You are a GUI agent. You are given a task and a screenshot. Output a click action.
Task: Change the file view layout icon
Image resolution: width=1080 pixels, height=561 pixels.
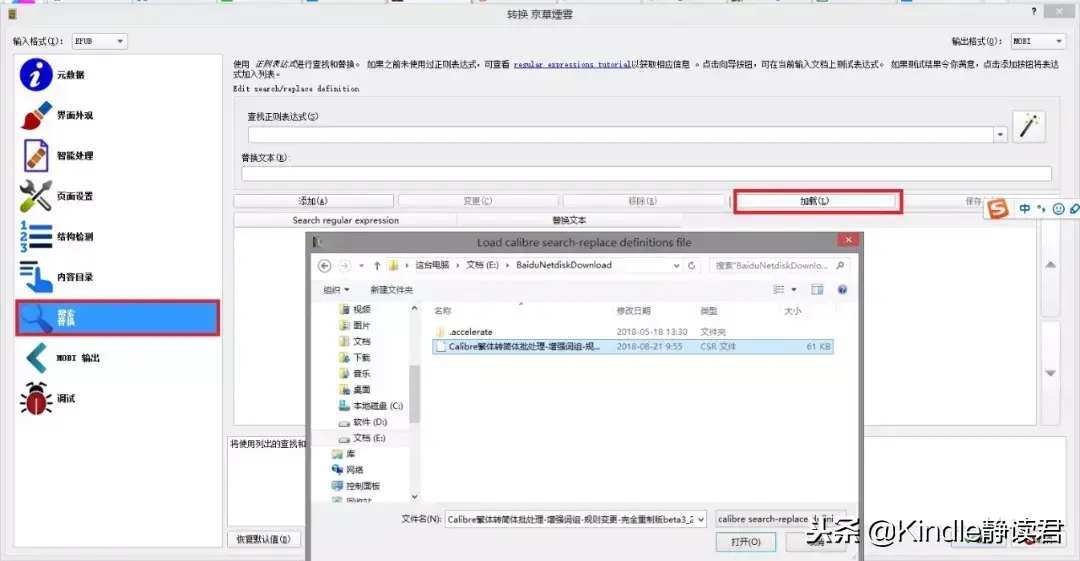pos(779,289)
